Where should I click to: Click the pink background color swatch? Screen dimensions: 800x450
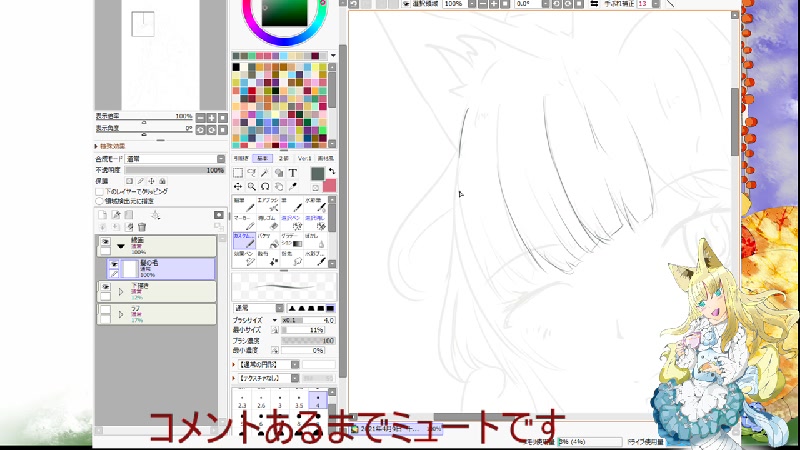pos(329,186)
